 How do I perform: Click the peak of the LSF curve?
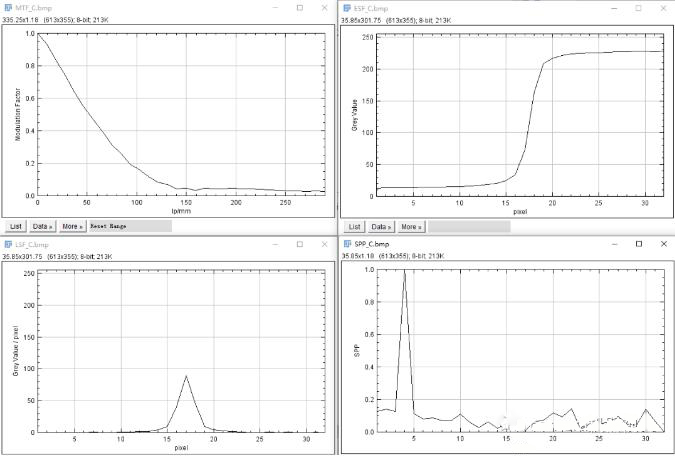186,376
